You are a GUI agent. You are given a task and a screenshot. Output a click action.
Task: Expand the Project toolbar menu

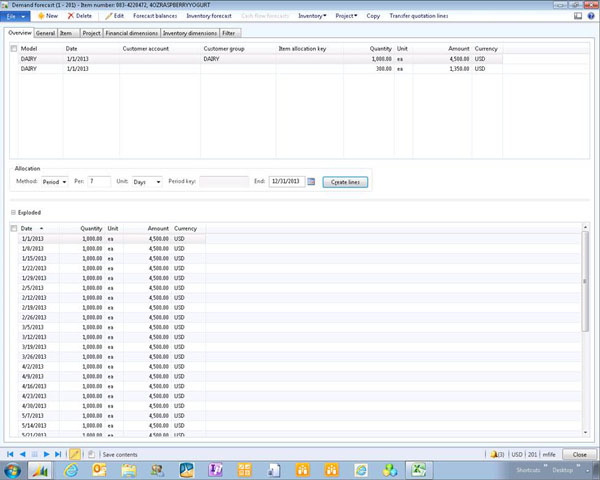pos(346,16)
